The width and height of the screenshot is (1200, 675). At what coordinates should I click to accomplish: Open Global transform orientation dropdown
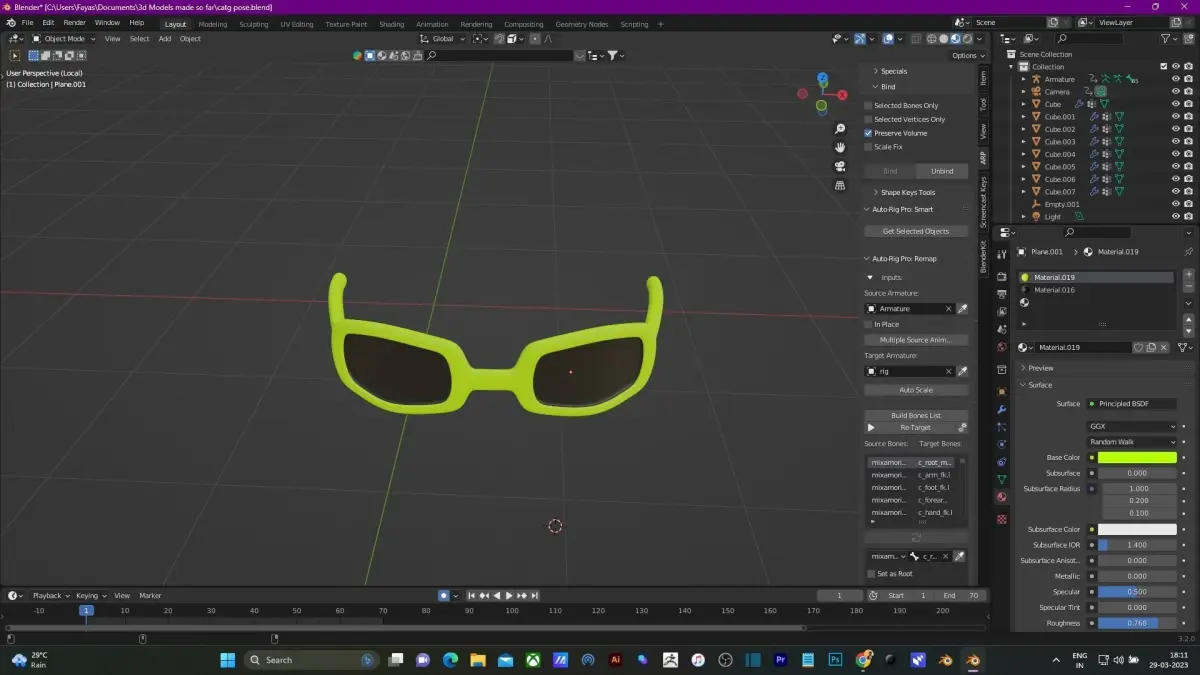pos(442,39)
